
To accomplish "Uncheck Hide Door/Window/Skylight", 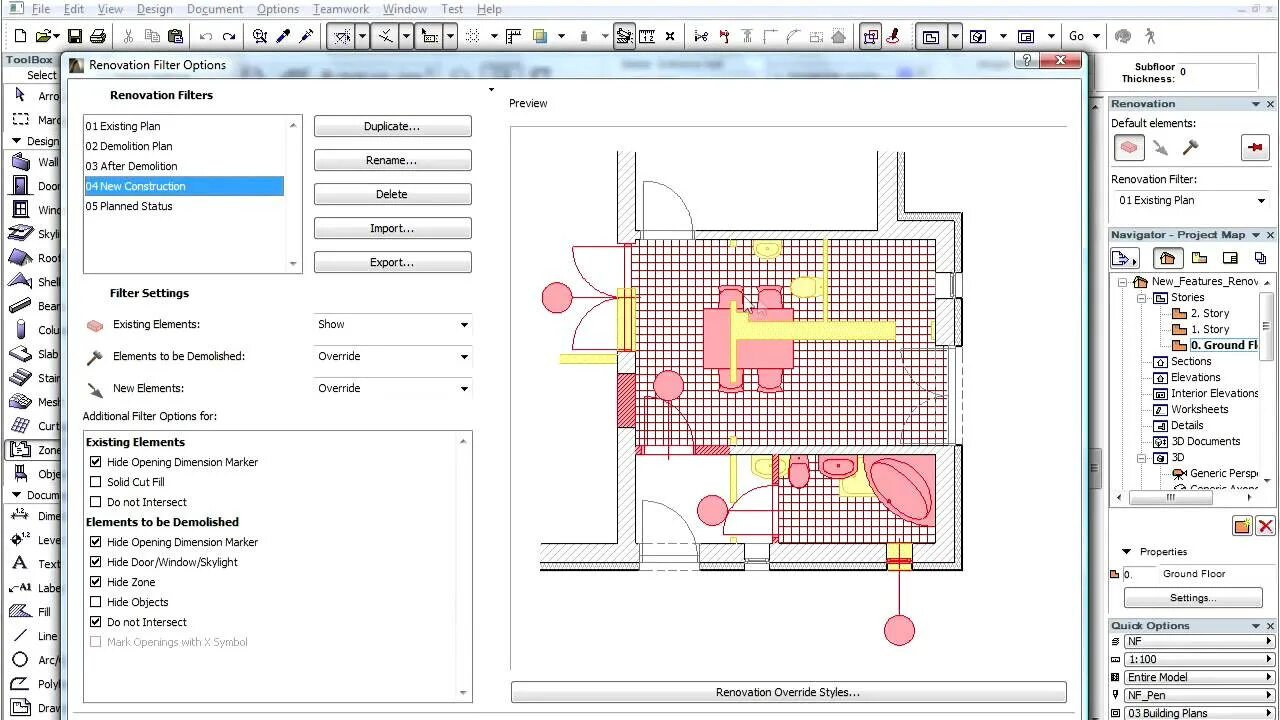I will click(96, 562).
